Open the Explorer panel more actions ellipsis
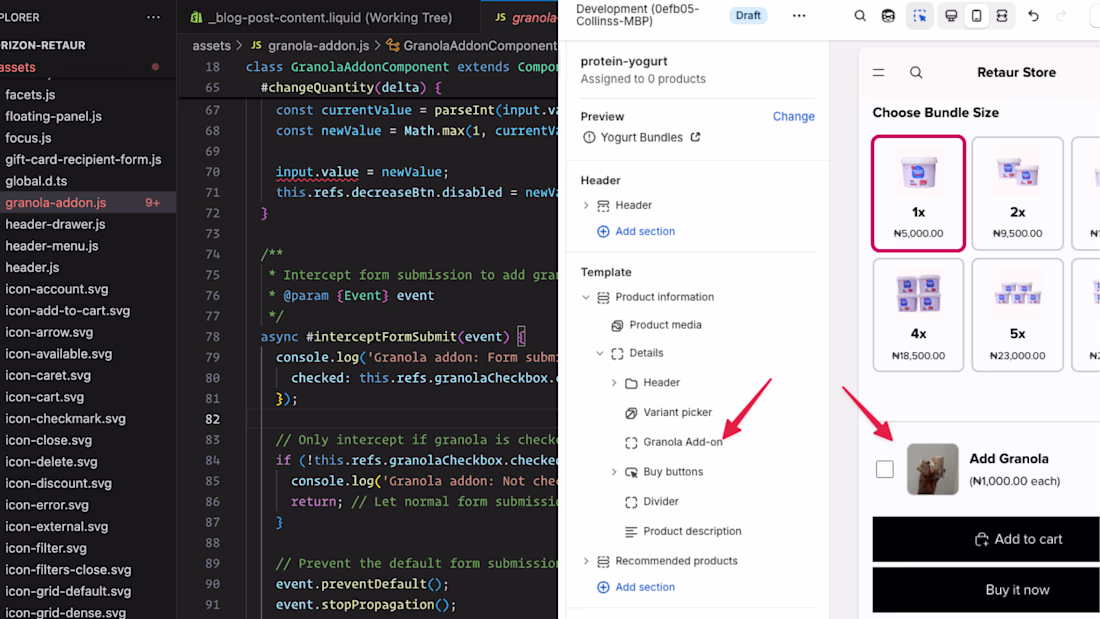This screenshot has height=619, width=1100. point(153,17)
